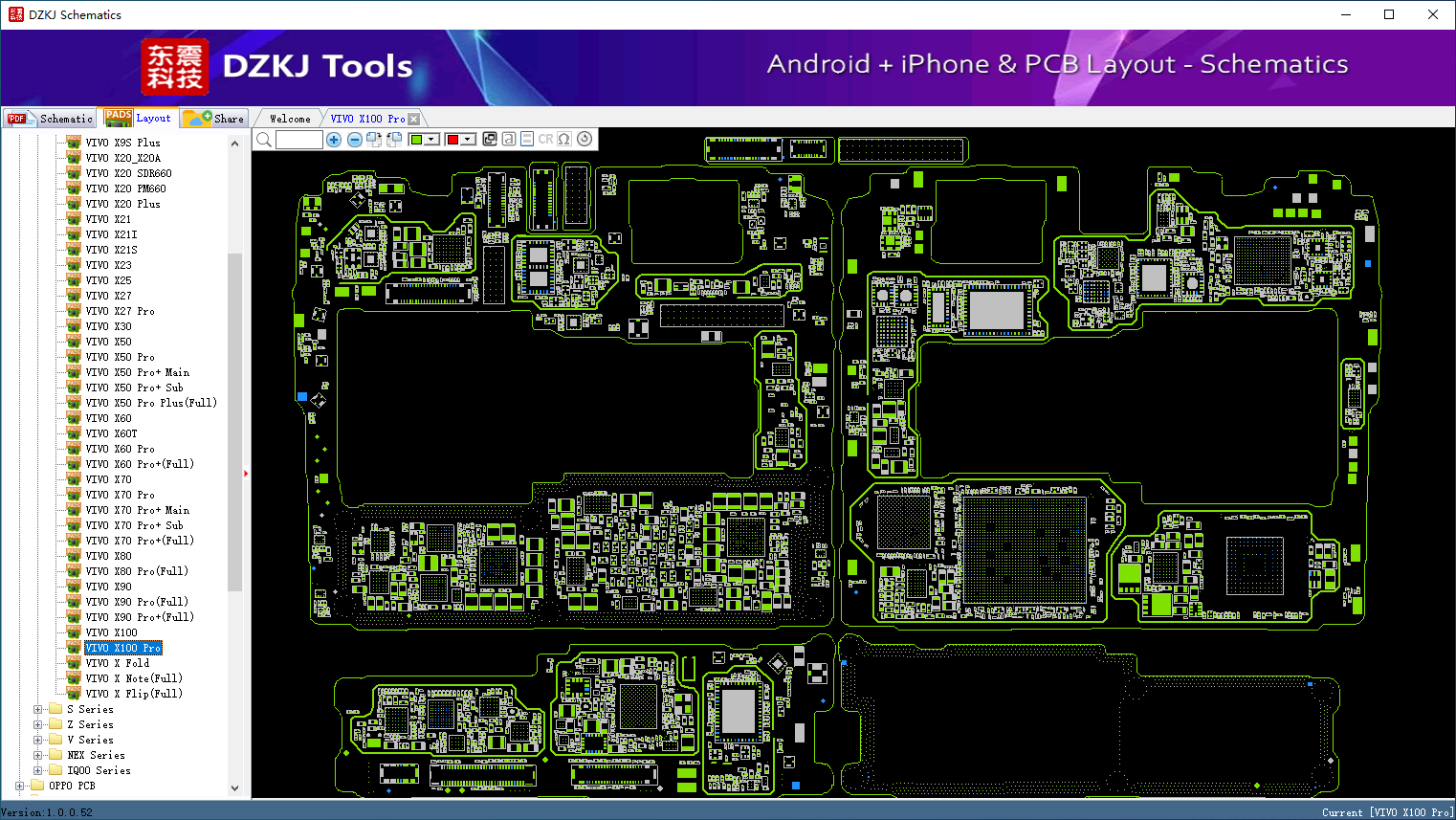Click the DZKJ Tools logo in the banner
1456x820 pixels.
pyautogui.click(x=277, y=66)
